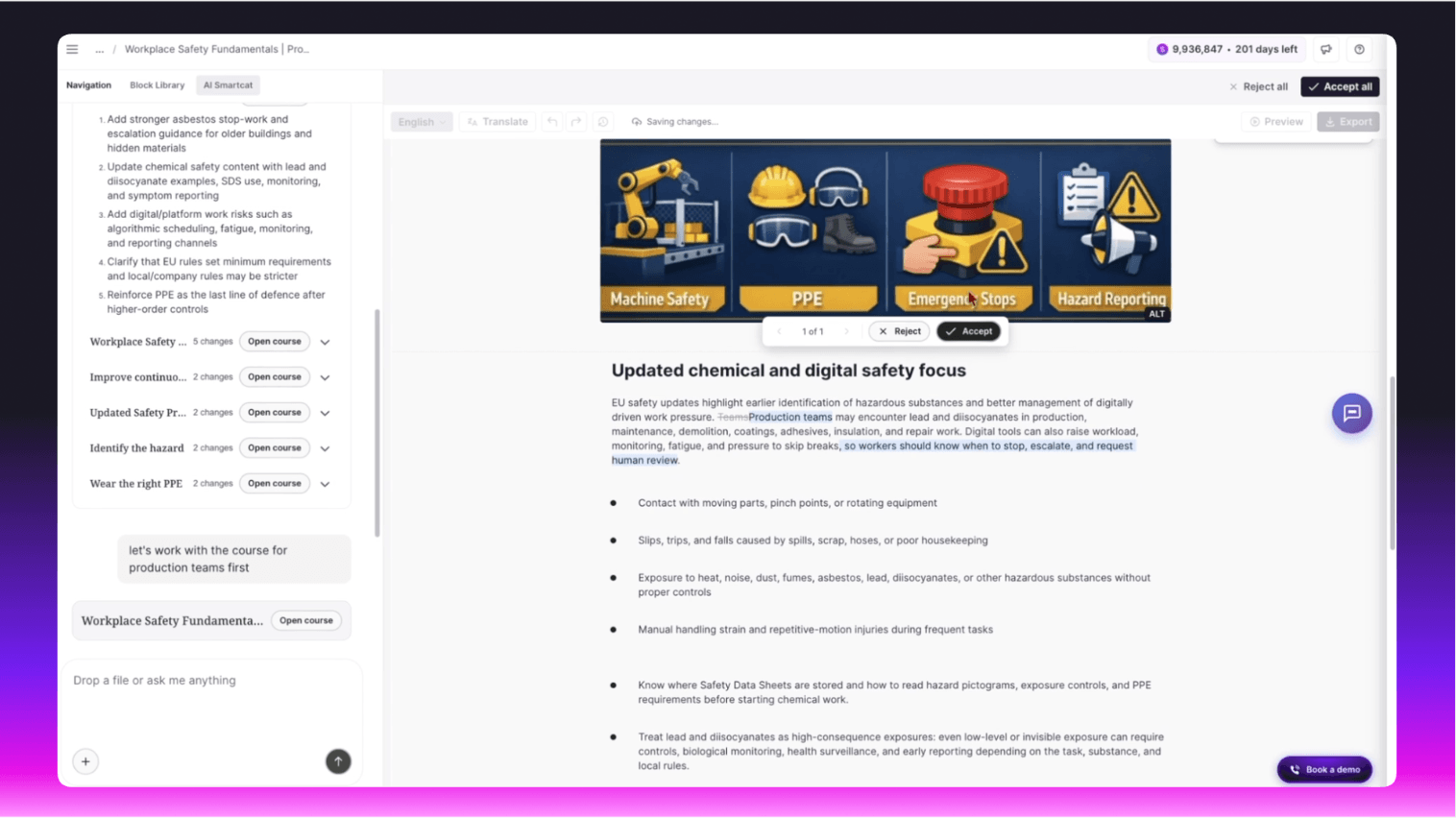Screen dimensions: 1456x818
Task: Click the editor vertical scrollbar
Action: tap(1393, 463)
